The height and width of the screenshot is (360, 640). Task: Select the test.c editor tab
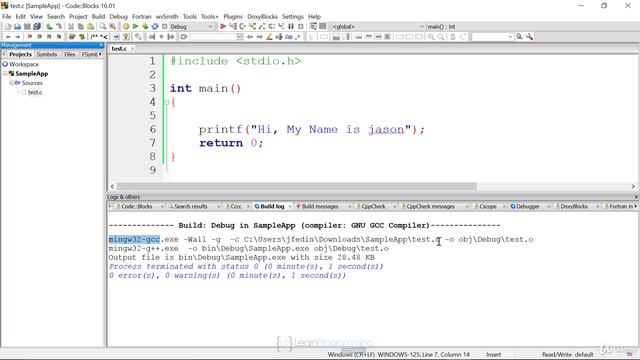coord(119,49)
